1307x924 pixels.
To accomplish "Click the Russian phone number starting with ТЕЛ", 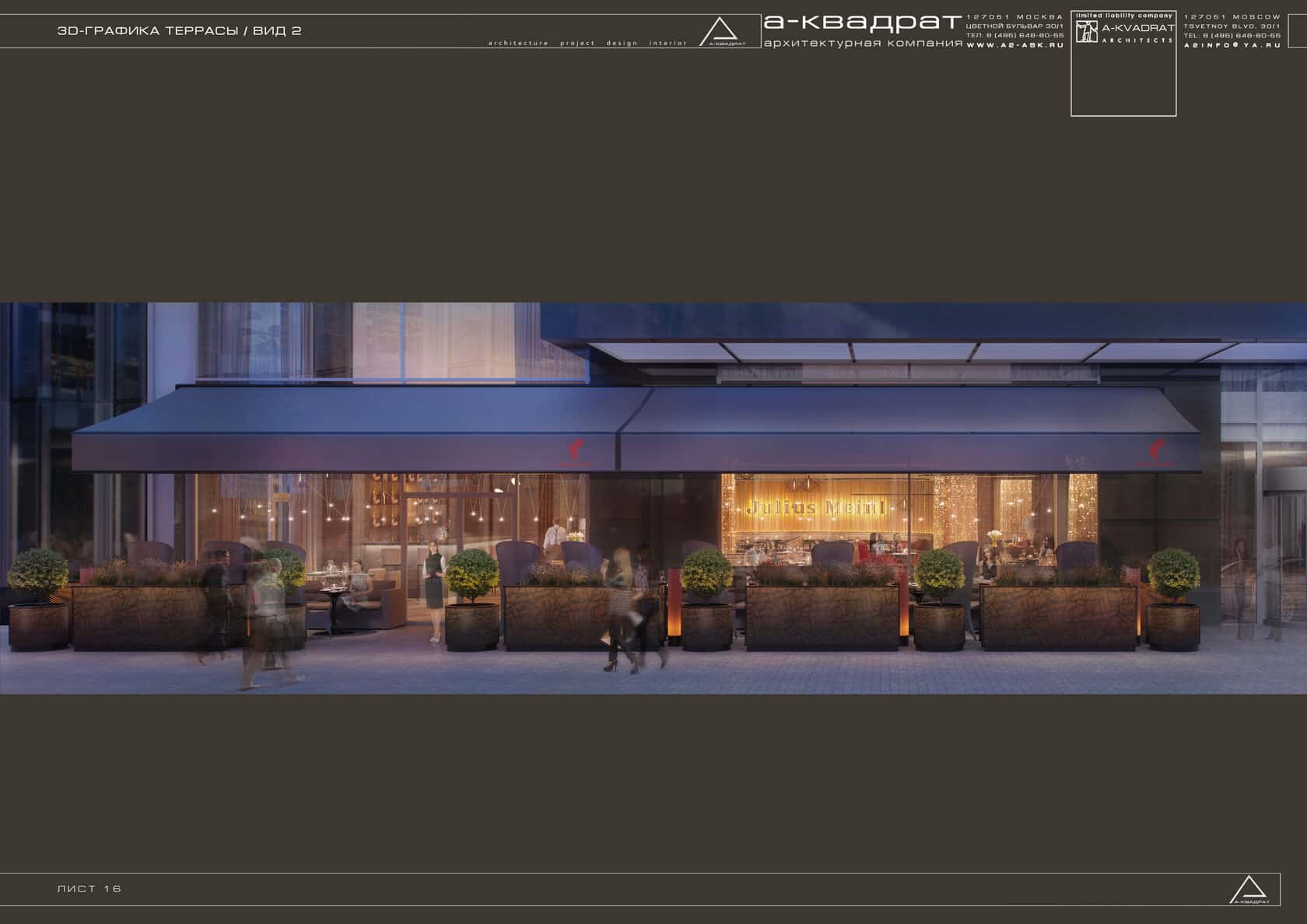I will (x=1014, y=36).
